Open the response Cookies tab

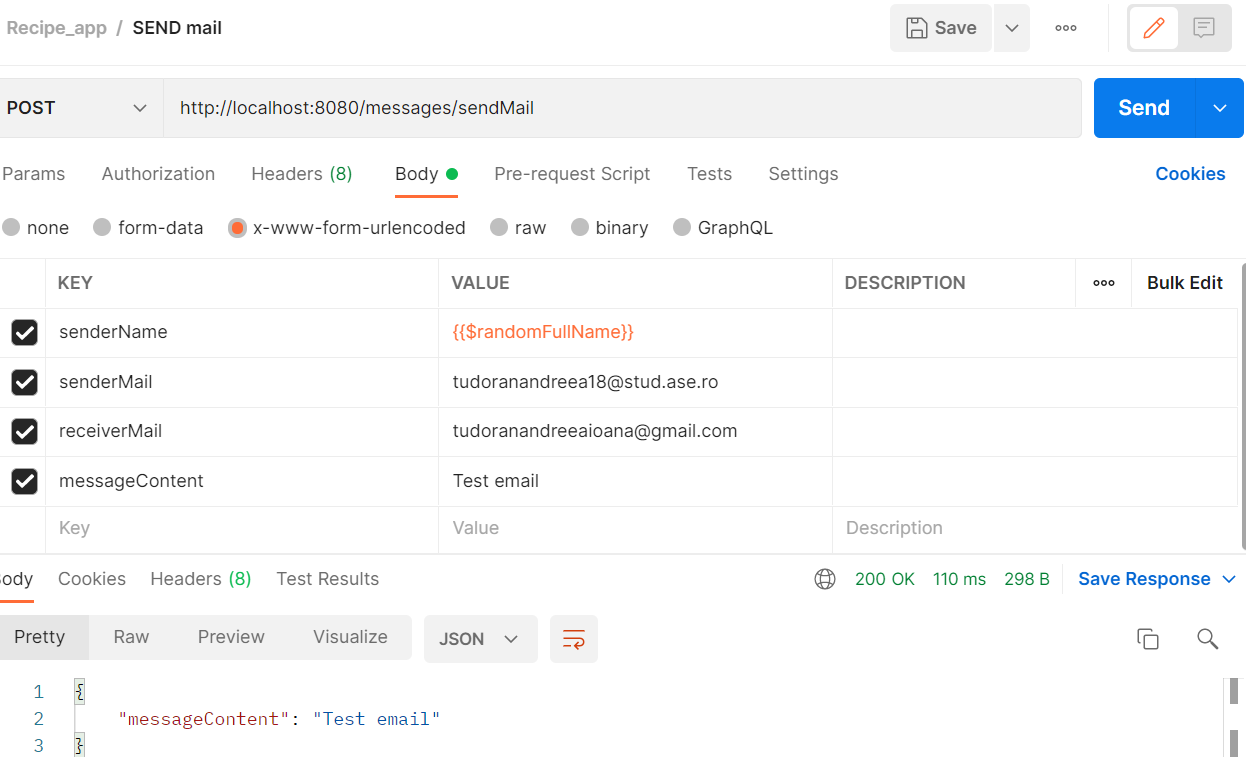pos(92,579)
